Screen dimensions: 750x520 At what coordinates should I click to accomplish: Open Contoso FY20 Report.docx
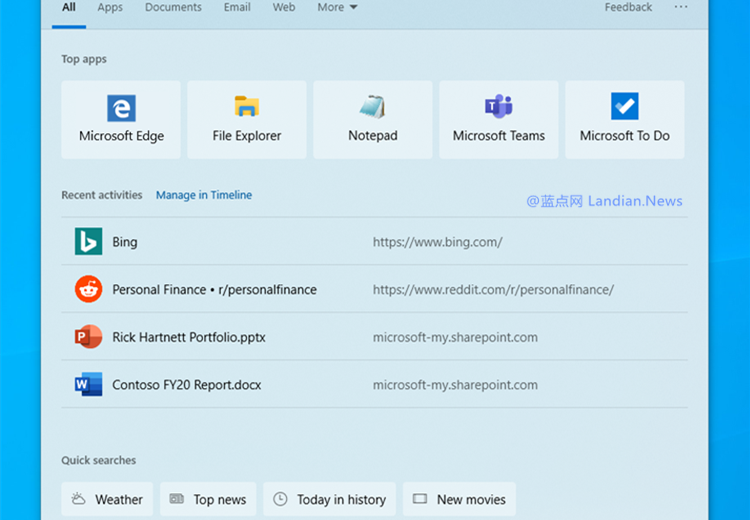(187, 385)
